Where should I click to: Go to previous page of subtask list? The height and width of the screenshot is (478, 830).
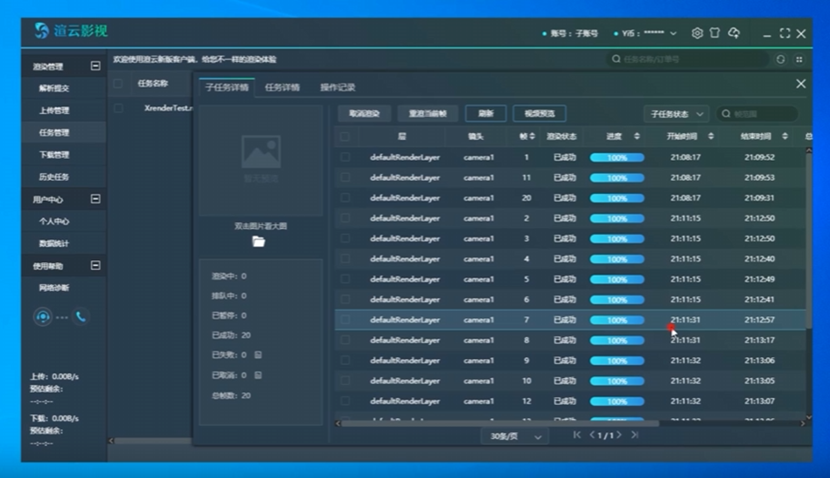click(x=592, y=435)
